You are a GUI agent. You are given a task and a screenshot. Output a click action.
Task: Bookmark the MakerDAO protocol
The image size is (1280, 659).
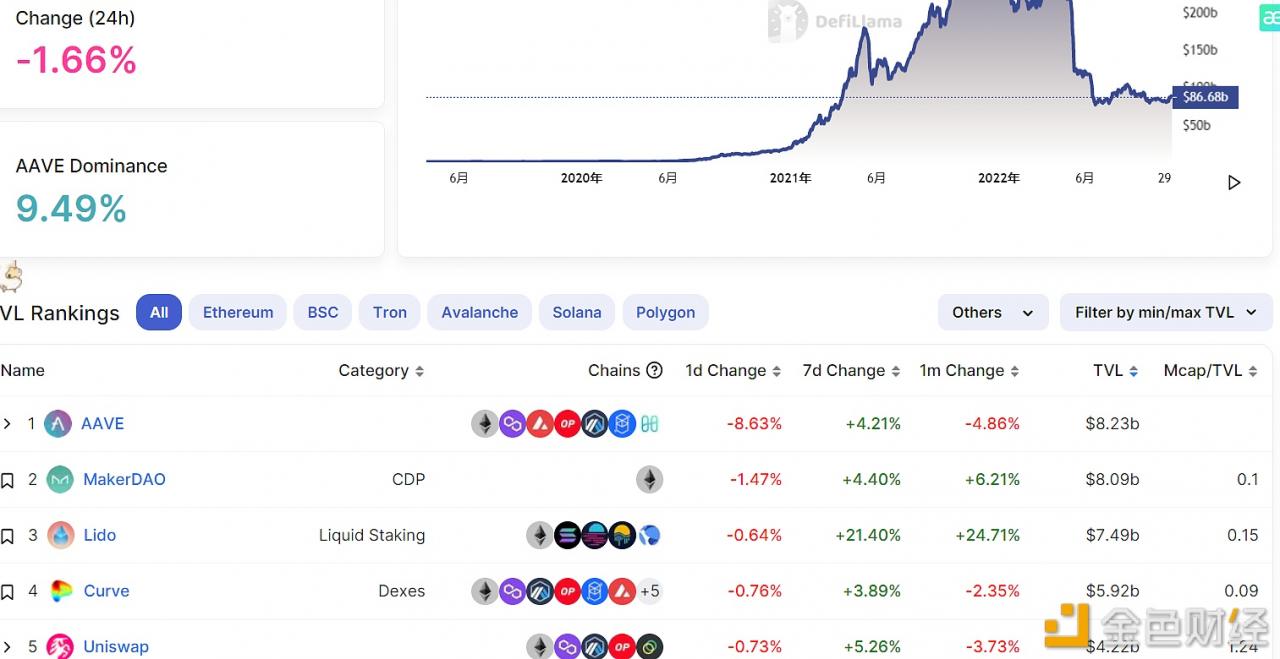pos(9,479)
